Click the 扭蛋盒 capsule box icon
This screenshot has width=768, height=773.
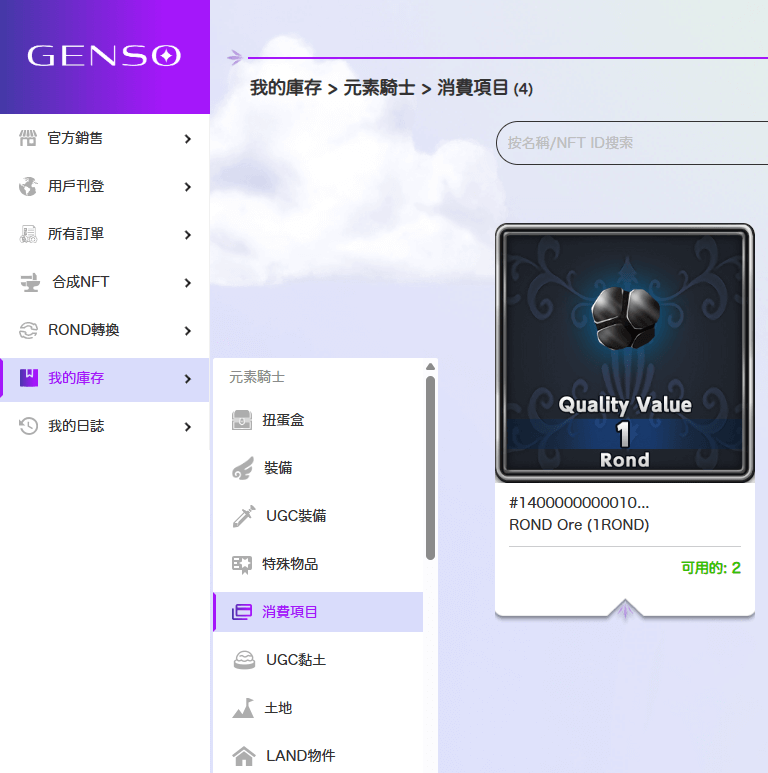click(x=242, y=420)
